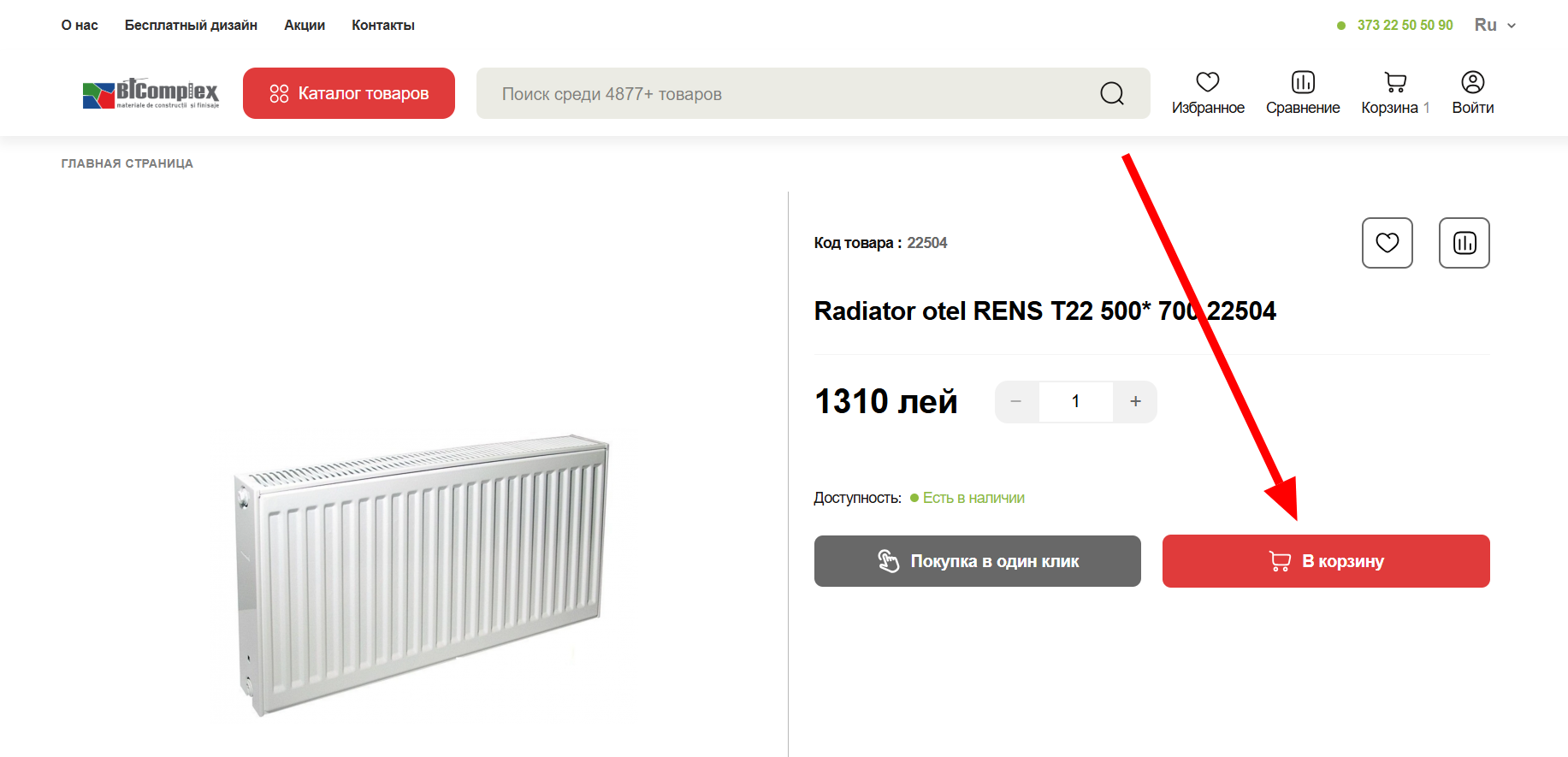1568x757 pixels.
Task: Decrease quantity with minus button
Action: click(1016, 401)
